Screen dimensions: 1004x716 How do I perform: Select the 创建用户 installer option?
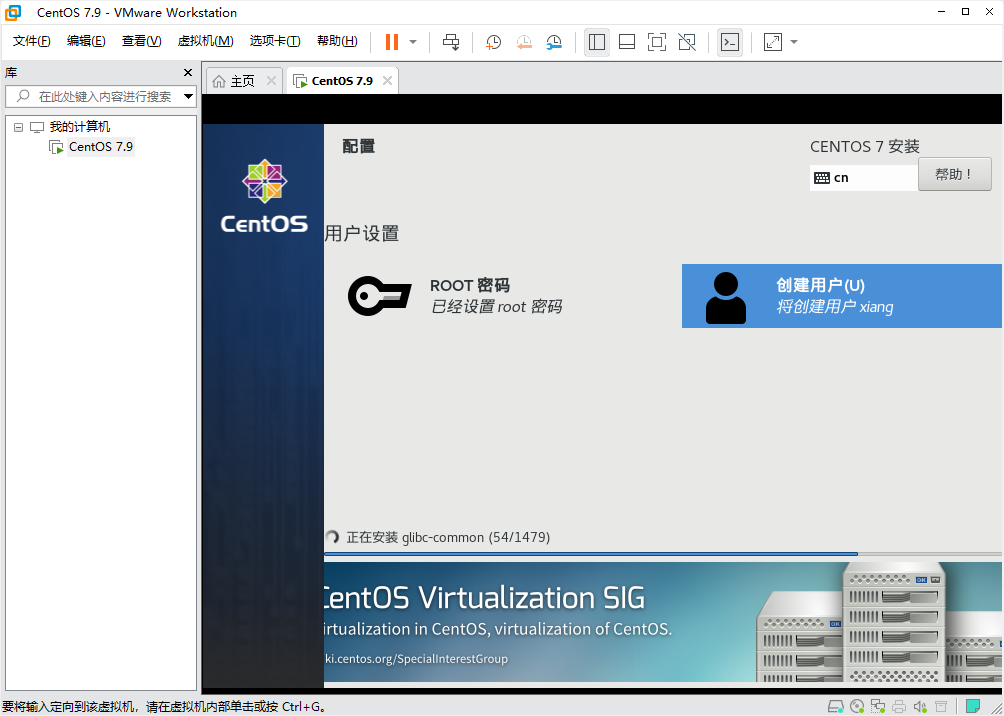click(841, 296)
